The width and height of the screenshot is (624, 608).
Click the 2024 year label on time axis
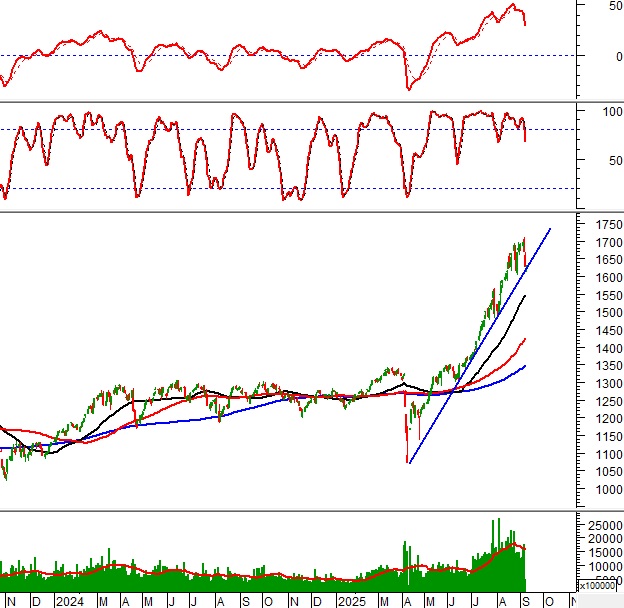[x=69, y=601]
